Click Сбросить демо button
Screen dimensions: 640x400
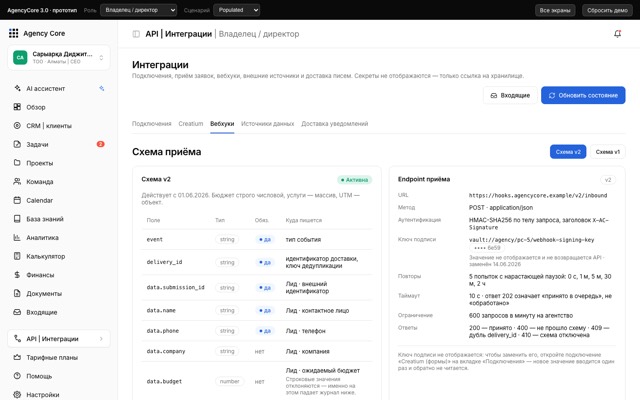(x=607, y=10)
